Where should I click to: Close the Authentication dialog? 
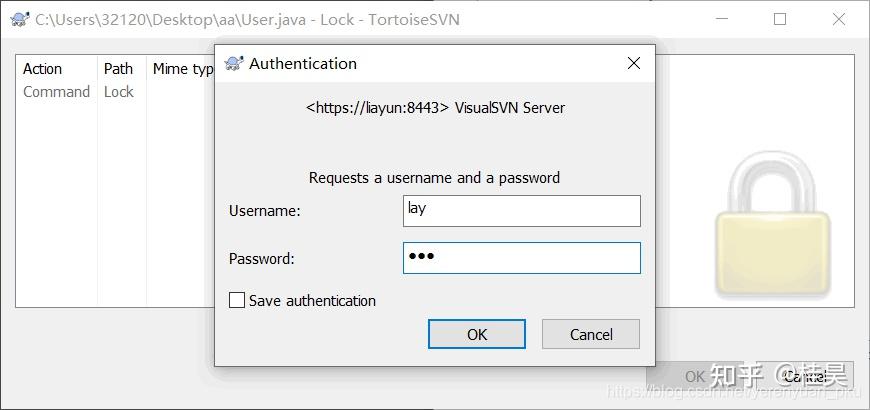point(633,63)
